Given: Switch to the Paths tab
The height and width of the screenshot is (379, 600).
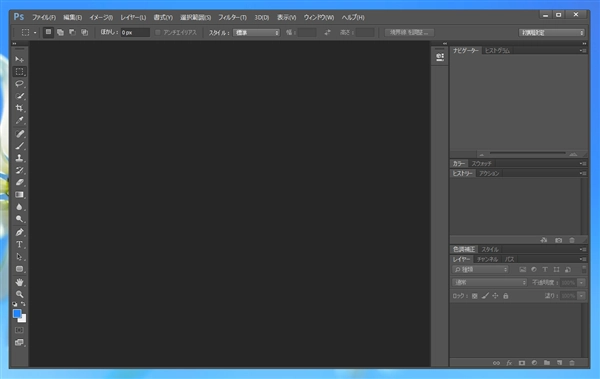Looking at the screenshot, I should 509,259.
